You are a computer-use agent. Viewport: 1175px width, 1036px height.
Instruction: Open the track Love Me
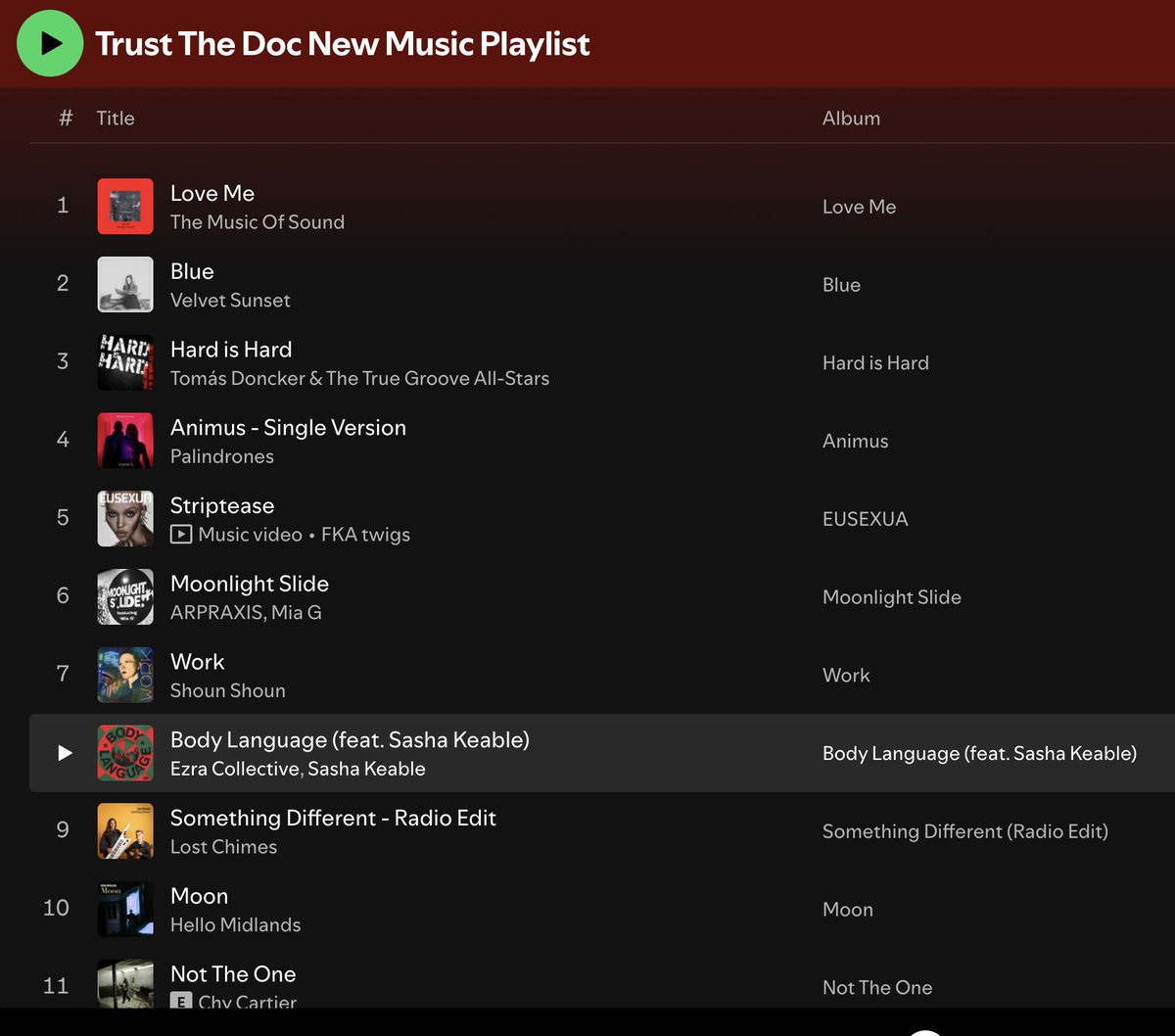211,193
